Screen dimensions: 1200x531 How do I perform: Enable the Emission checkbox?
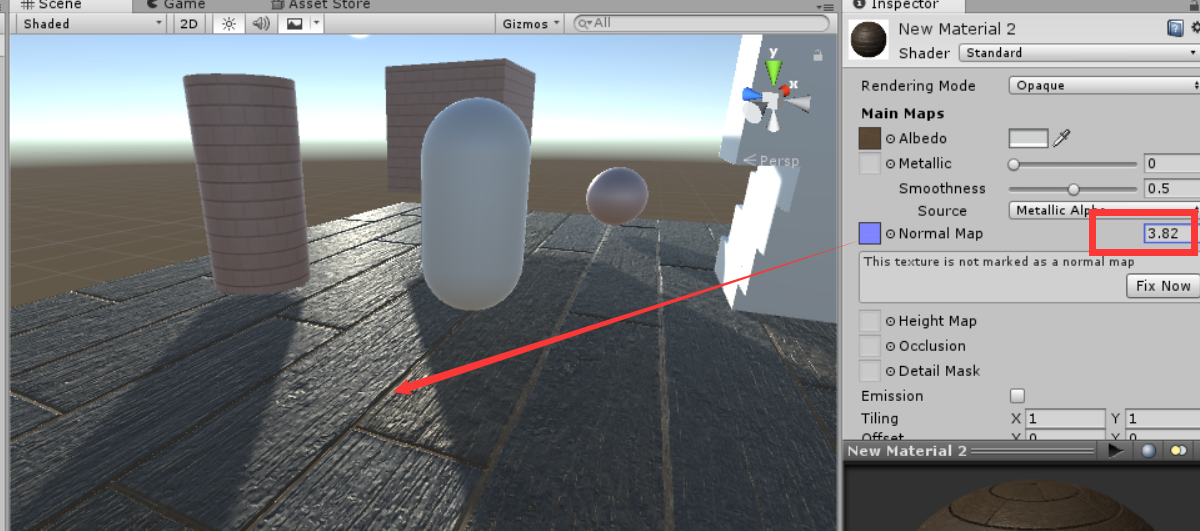1017,396
